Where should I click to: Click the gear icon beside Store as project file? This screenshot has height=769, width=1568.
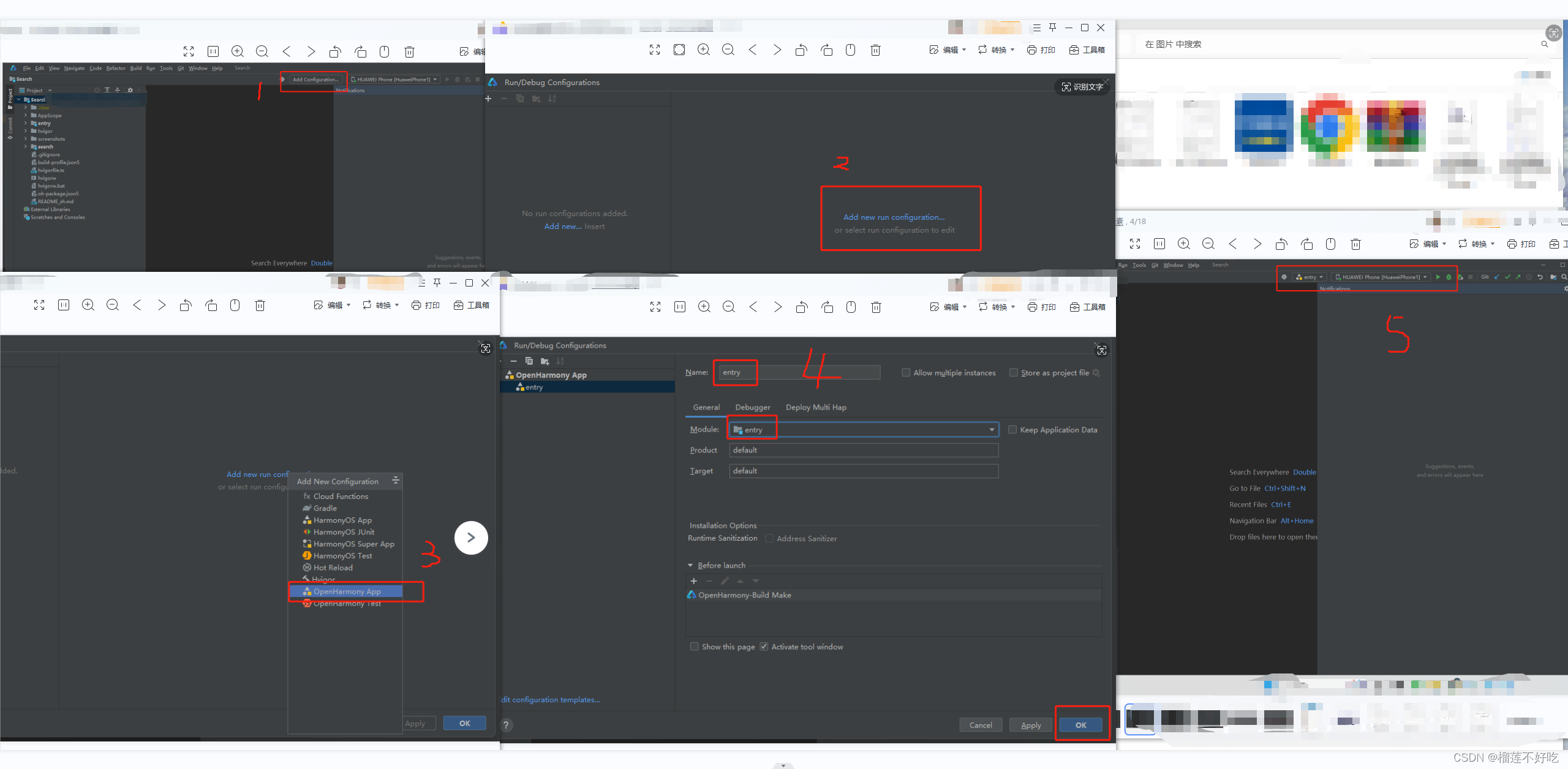click(1096, 373)
